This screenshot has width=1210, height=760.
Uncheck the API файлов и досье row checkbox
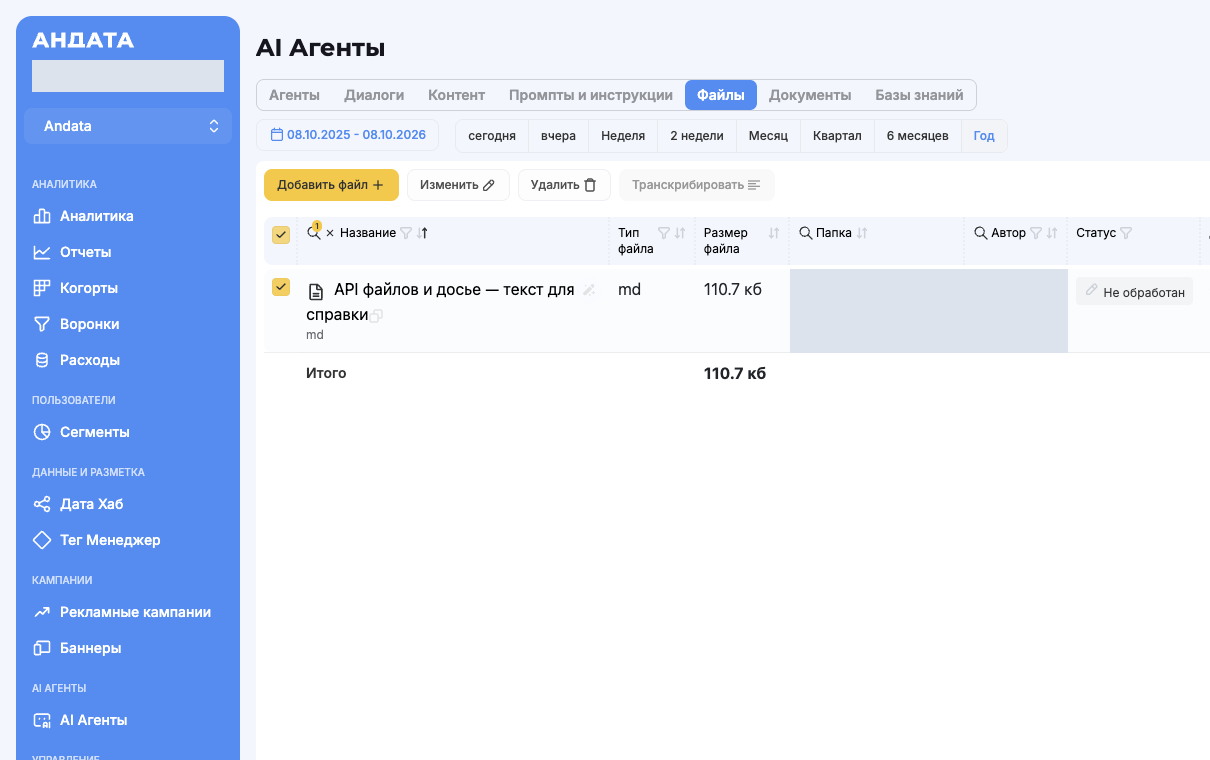pos(281,287)
